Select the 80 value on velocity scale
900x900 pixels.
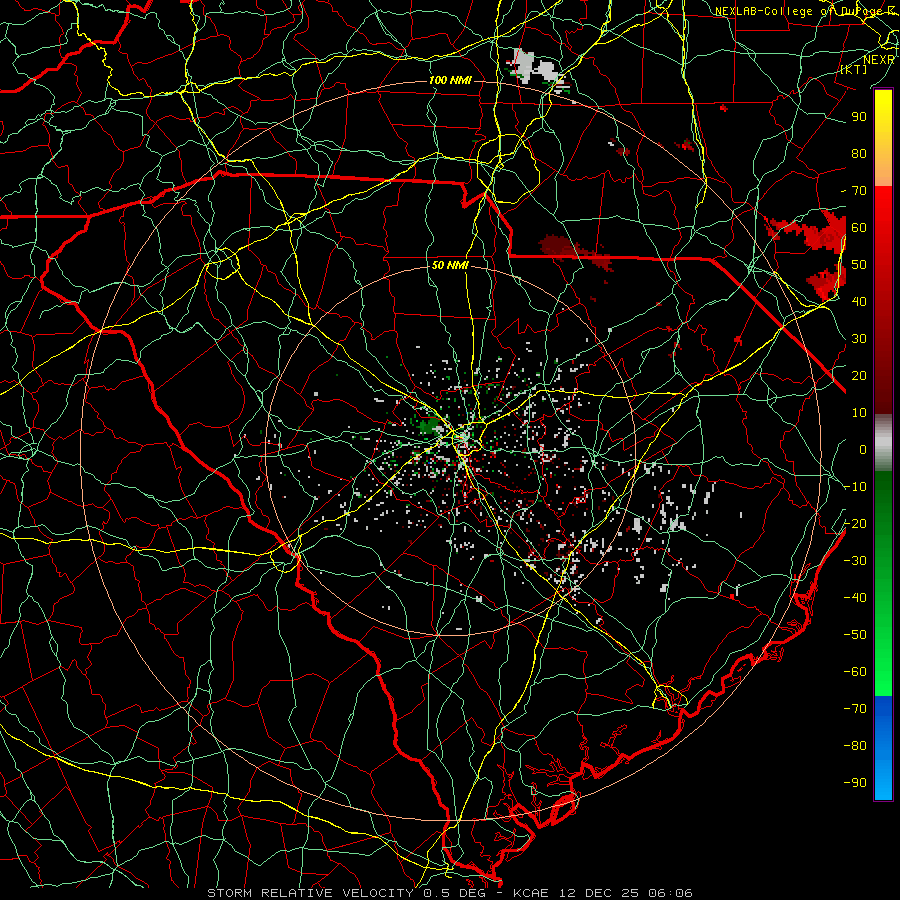859,154
